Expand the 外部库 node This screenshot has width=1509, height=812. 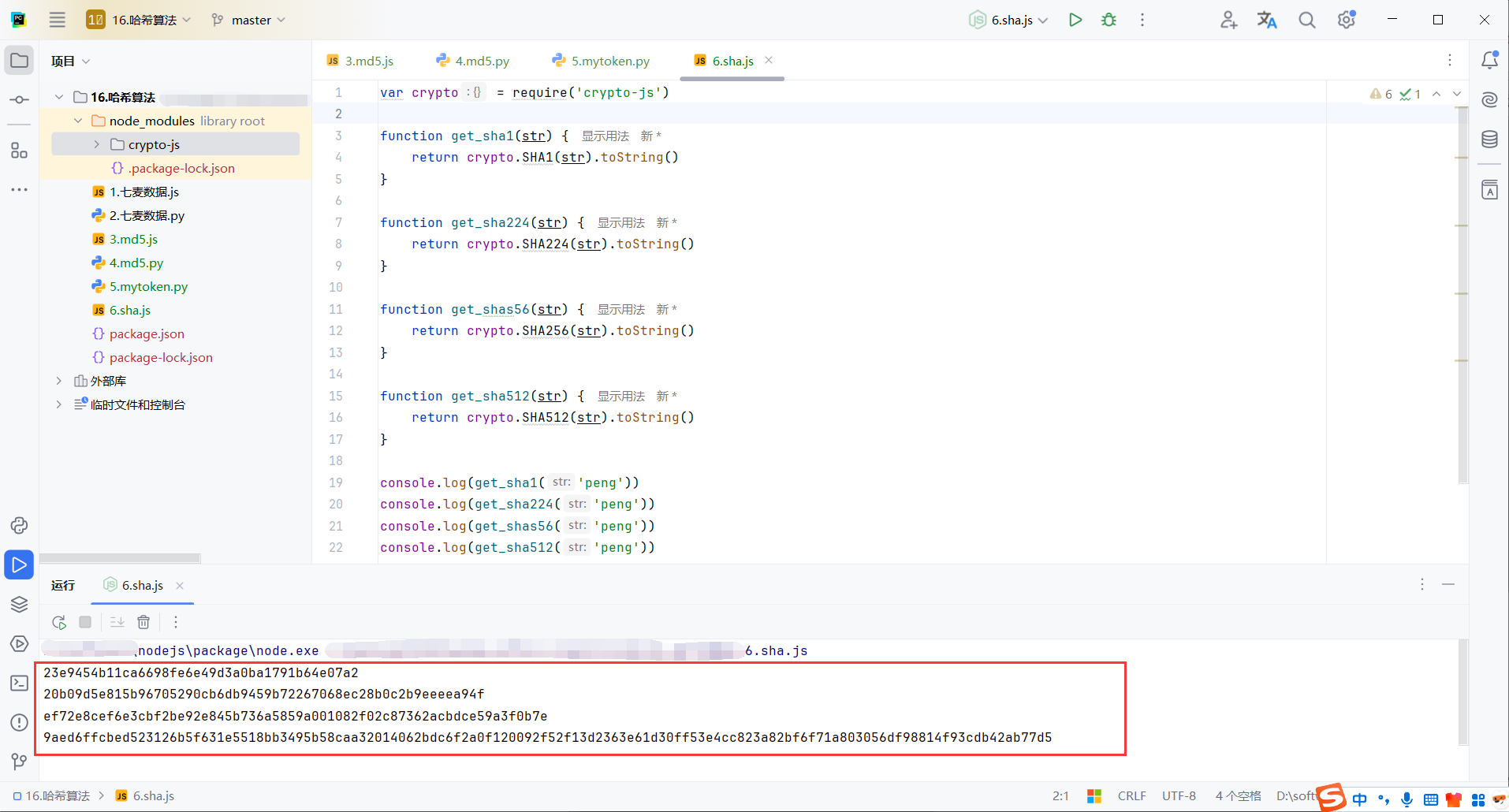point(59,381)
